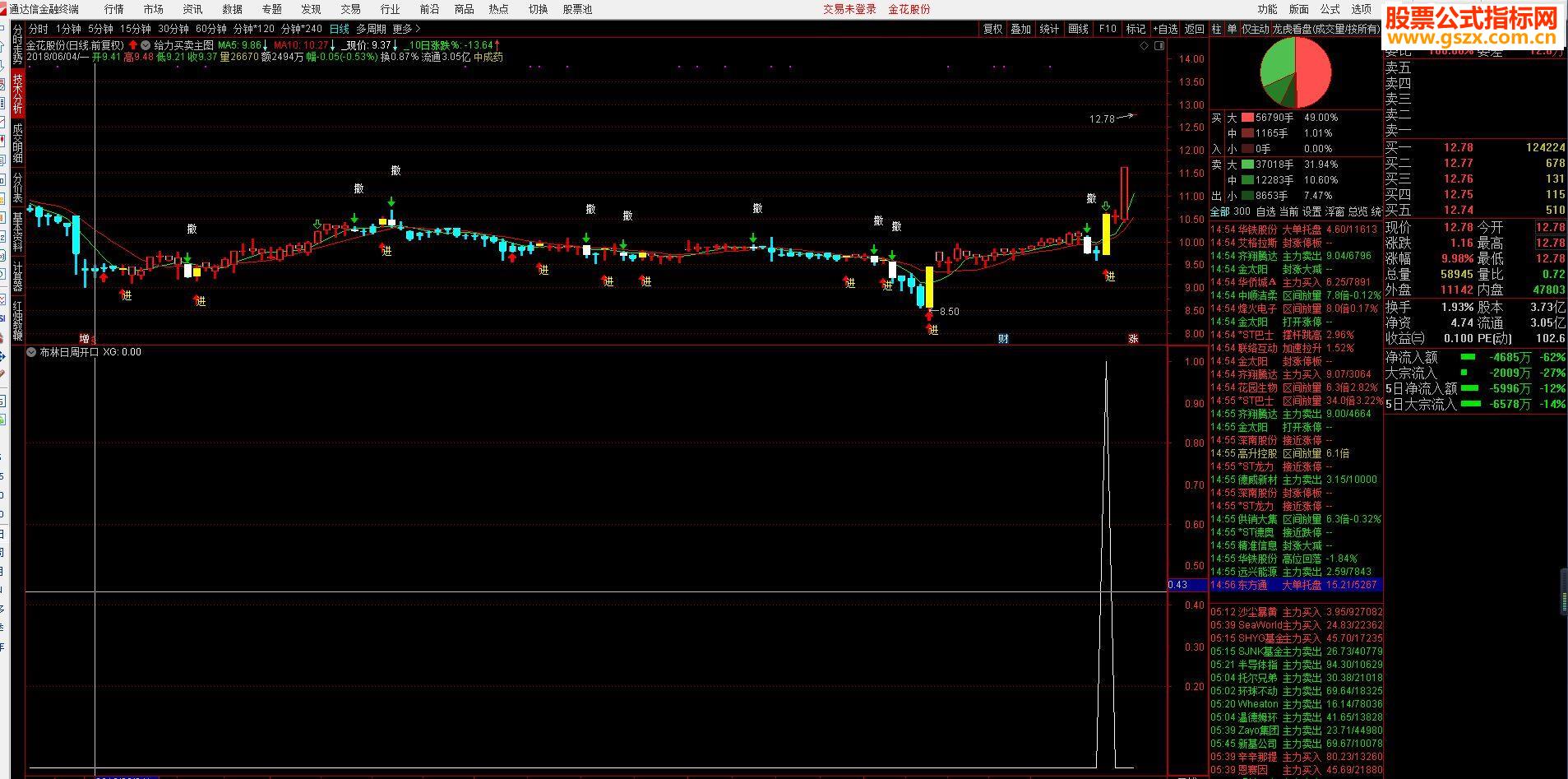The width and height of the screenshot is (1568, 779).
Task: Click the 金花股份 title link
Action: (x=909, y=9)
